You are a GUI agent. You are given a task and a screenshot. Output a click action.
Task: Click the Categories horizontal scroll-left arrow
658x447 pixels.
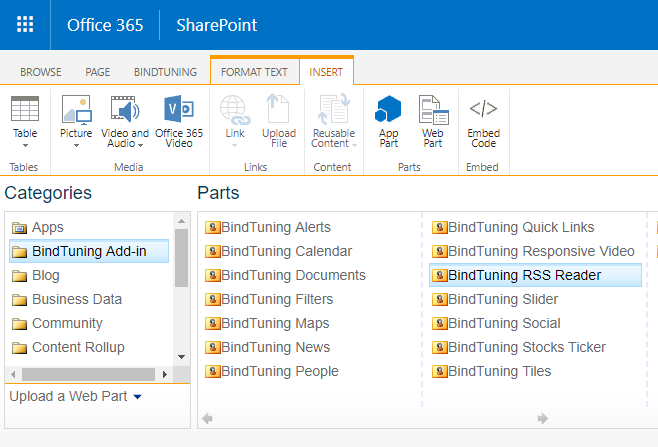coord(13,374)
